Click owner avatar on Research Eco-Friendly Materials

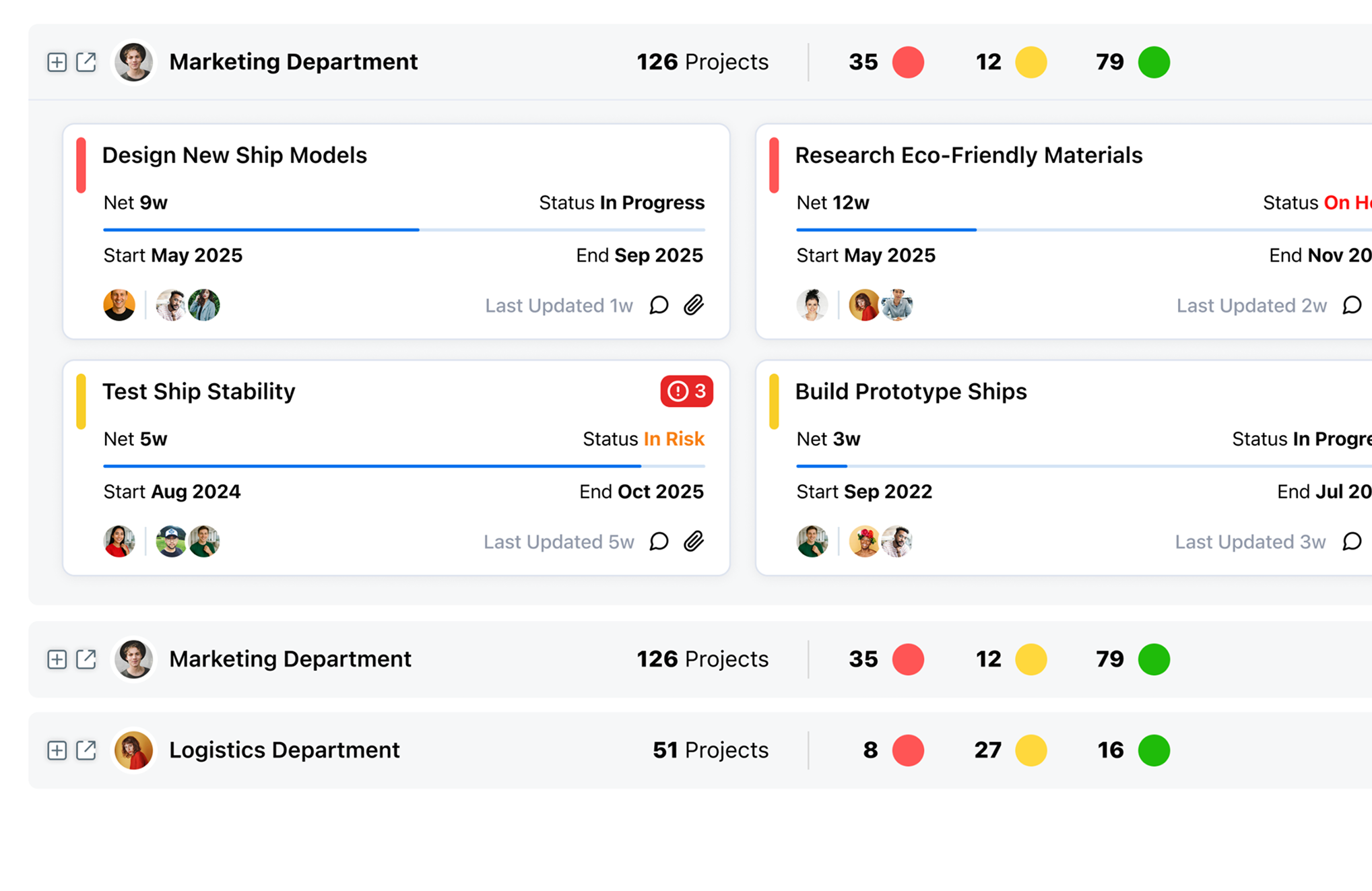tap(812, 305)
